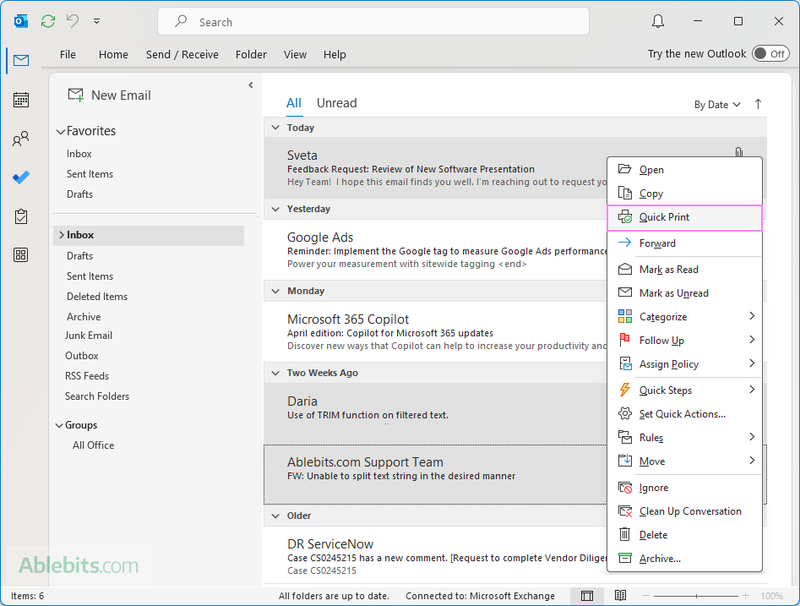Select the Microsoft 365 Copilot email
Screen dimensions: 800x606
[x=435, y=332]
